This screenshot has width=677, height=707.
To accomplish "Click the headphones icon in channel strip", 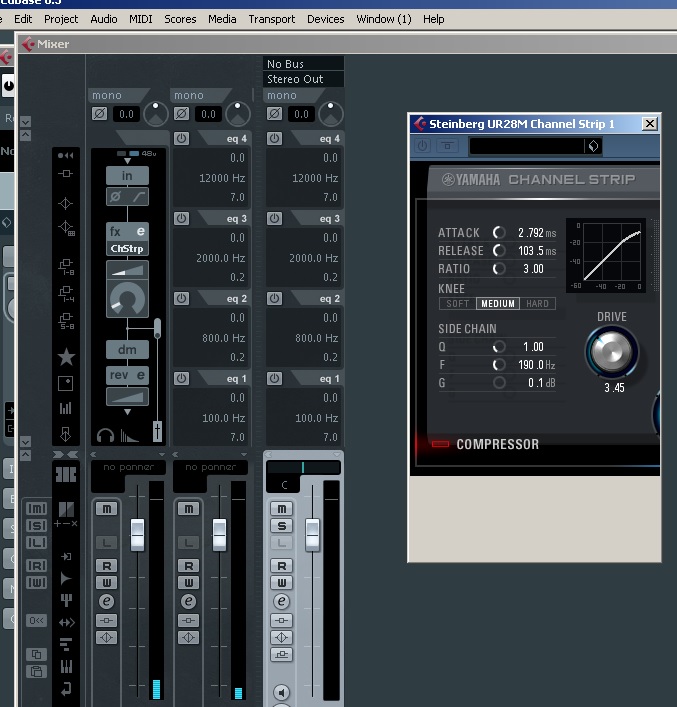I will [106, 436].
